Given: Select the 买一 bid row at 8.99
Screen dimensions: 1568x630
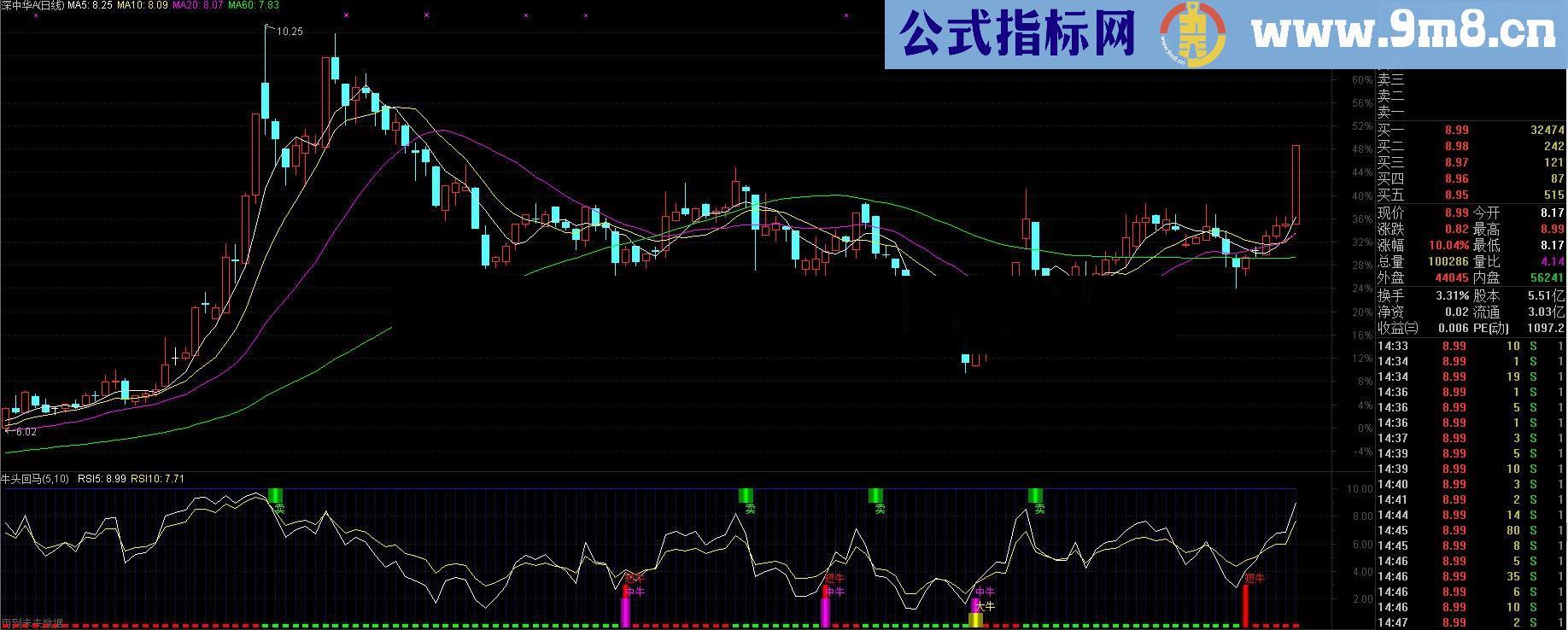Looking at the screenshot, I should [1471, 130].
